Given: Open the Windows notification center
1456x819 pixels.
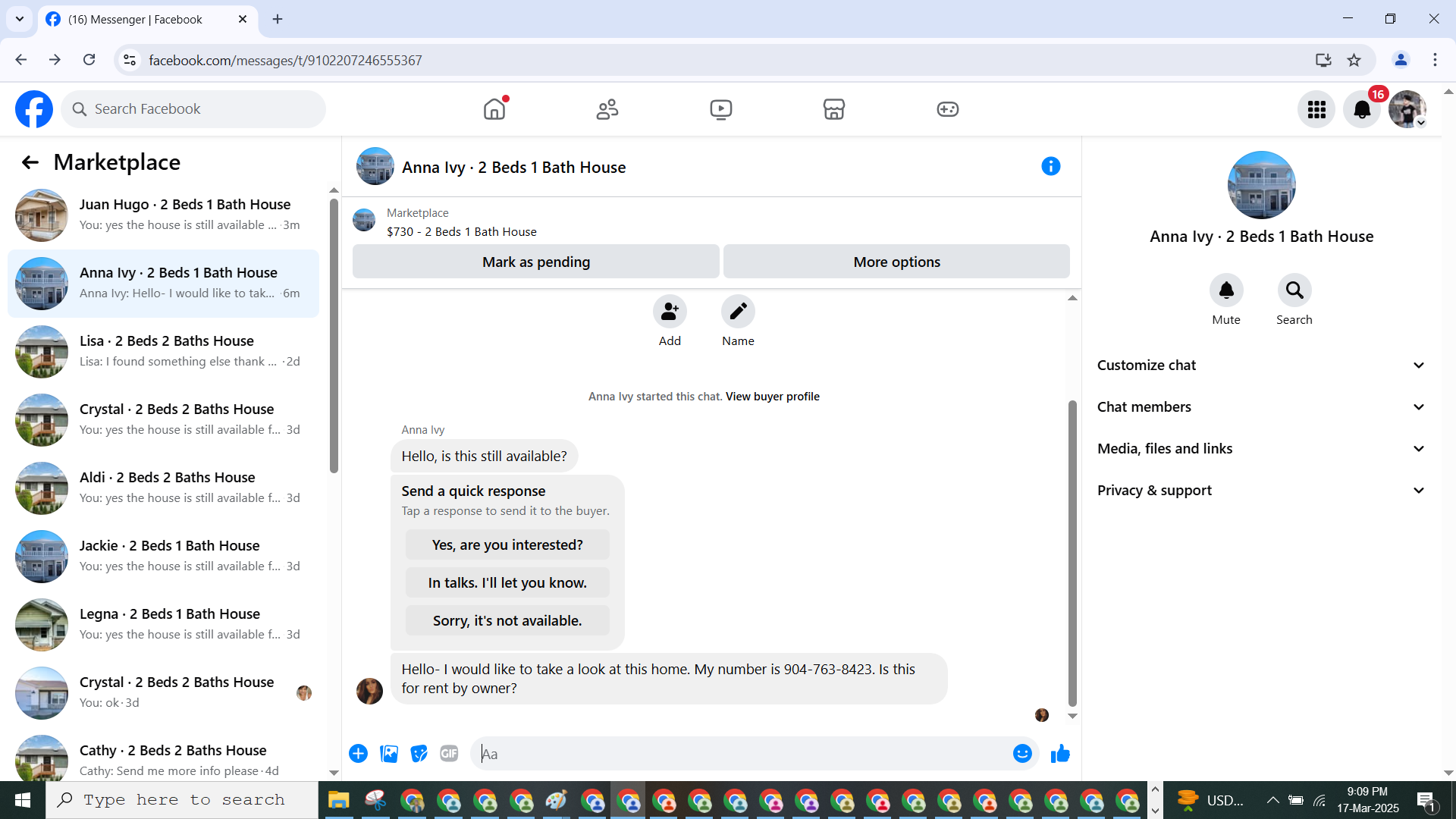Looking at the screenshot, I should tap(1426, 800).
